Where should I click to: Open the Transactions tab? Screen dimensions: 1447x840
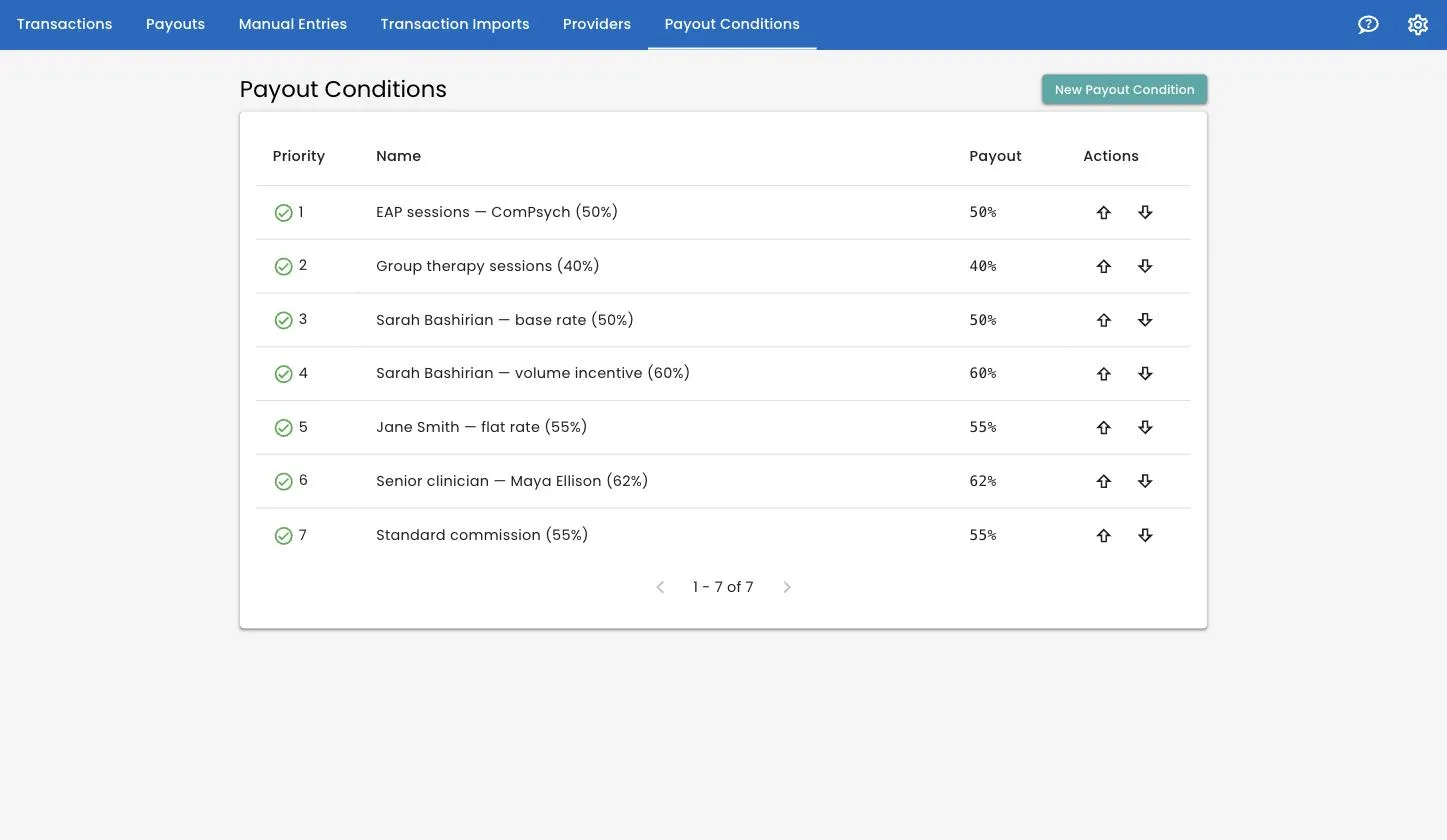coord(64,24)
